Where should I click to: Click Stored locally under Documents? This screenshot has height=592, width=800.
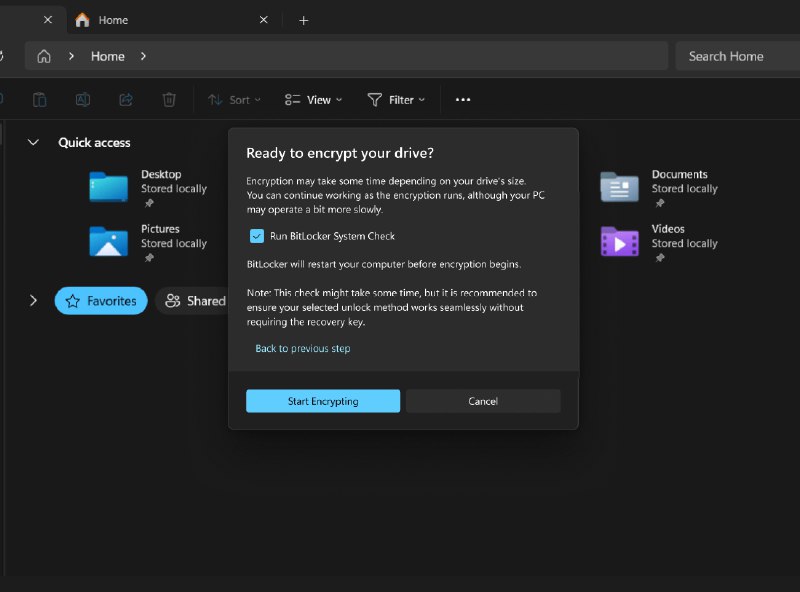pyautogui.click(x=685, y=189)
